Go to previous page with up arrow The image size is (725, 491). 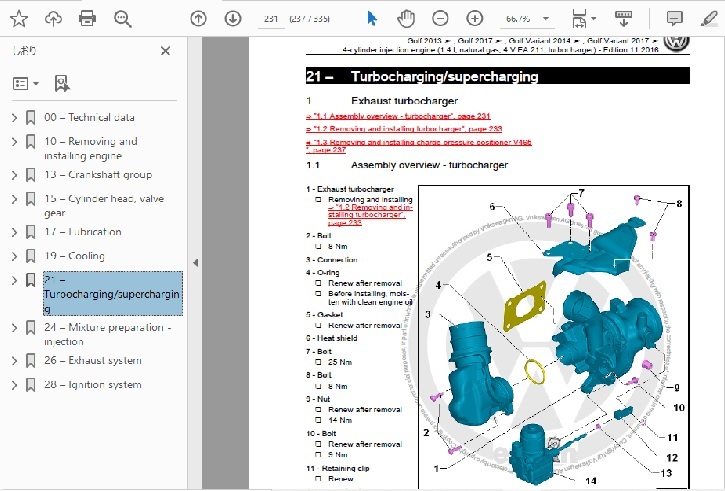(198, 18)
